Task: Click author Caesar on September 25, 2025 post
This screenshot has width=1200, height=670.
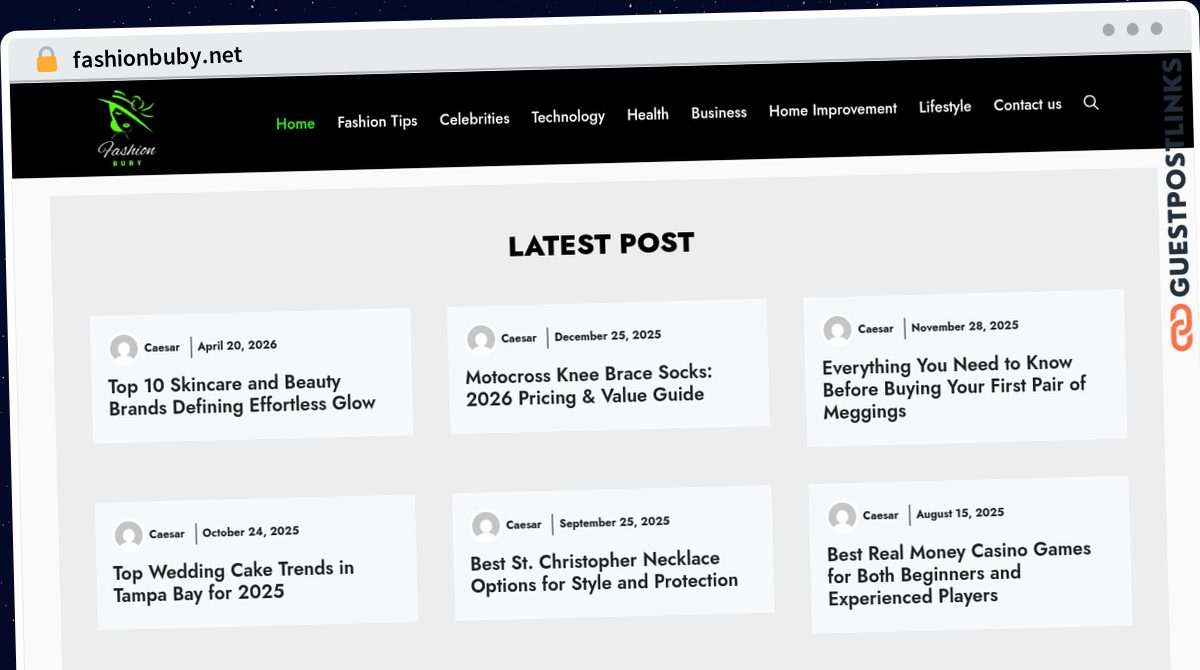Action: pos(524,525)
